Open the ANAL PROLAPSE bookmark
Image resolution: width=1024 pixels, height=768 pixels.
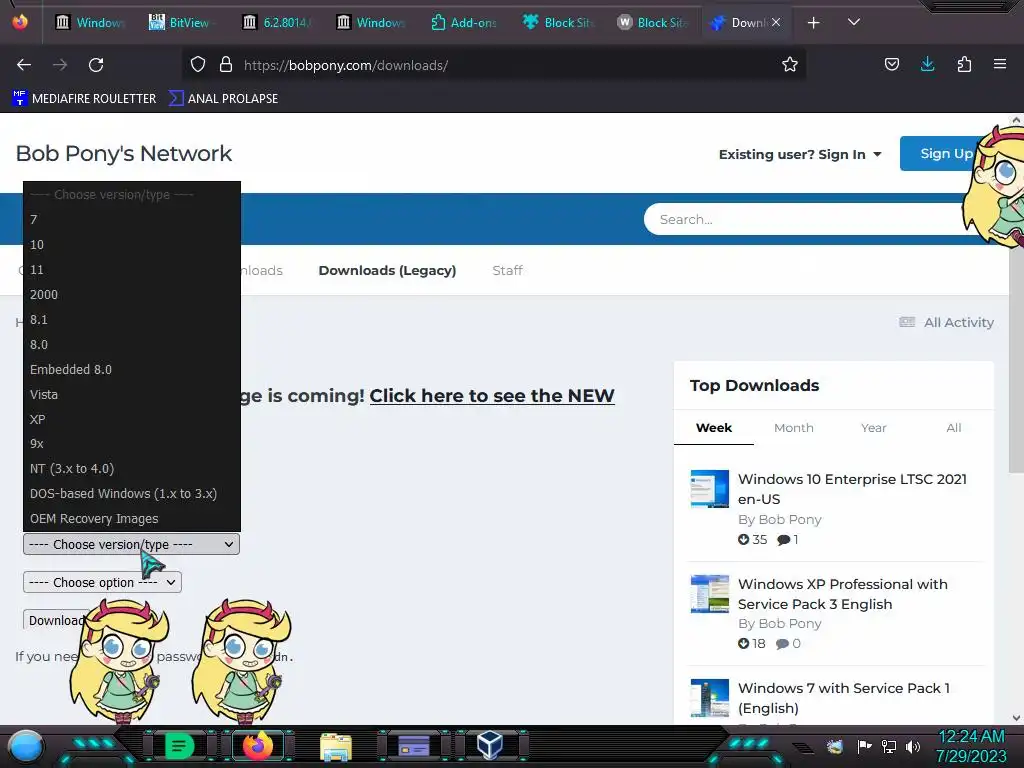[x=223, y=99]
